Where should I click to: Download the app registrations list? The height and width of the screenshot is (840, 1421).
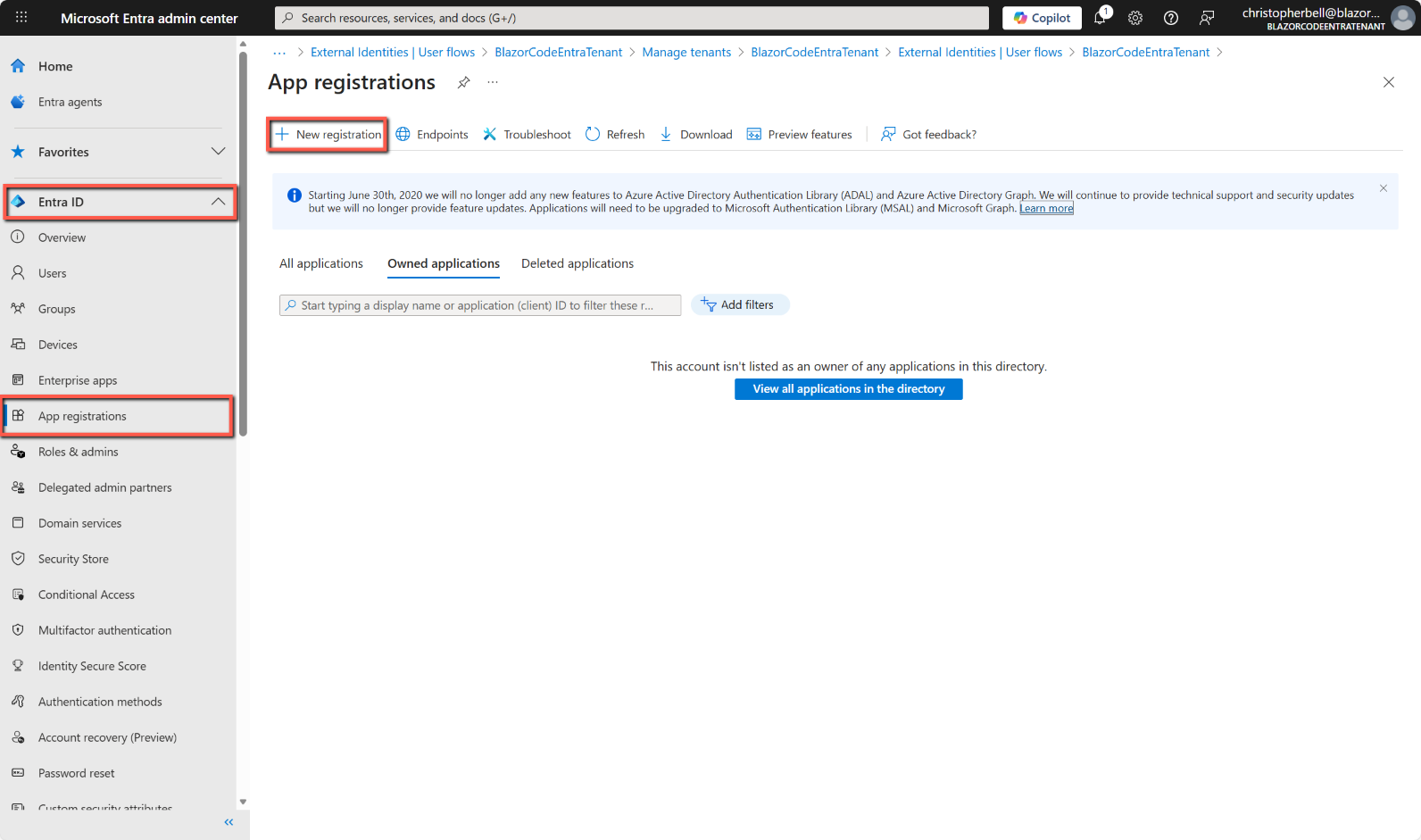click(696, 135)
